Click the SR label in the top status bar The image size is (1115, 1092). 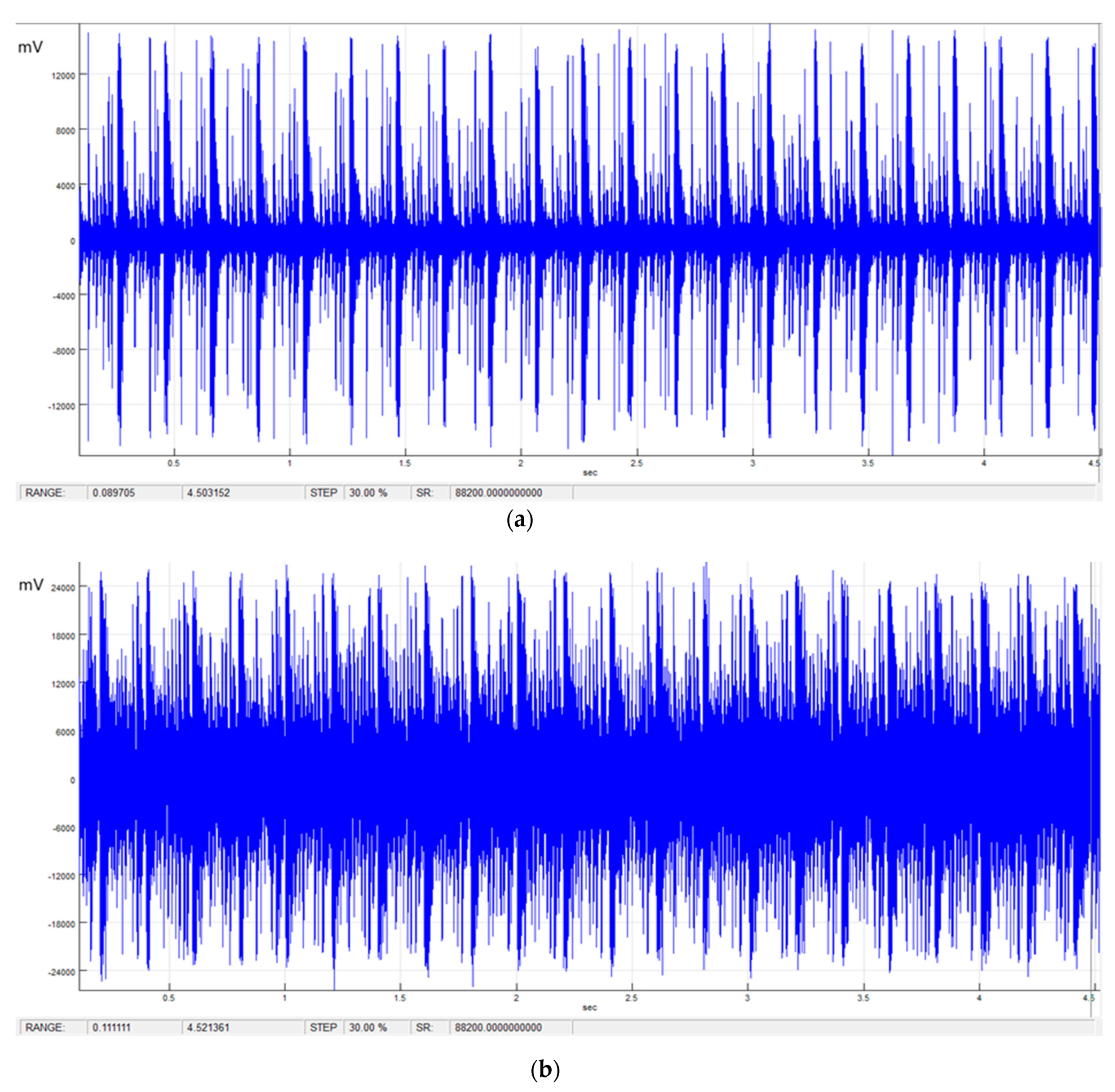(424, 493)
